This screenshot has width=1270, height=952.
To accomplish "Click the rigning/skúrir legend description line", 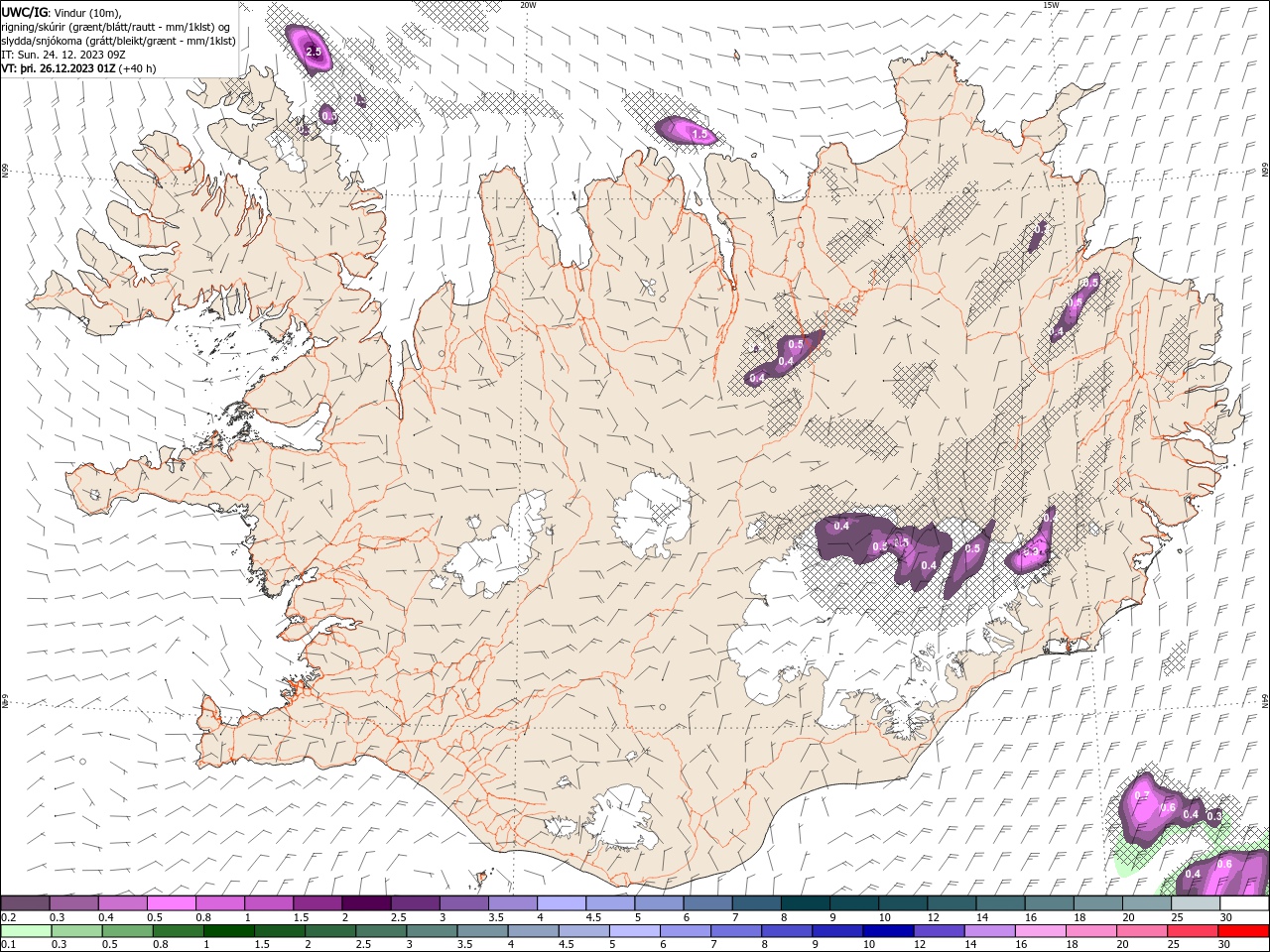I will coord(116,27).
